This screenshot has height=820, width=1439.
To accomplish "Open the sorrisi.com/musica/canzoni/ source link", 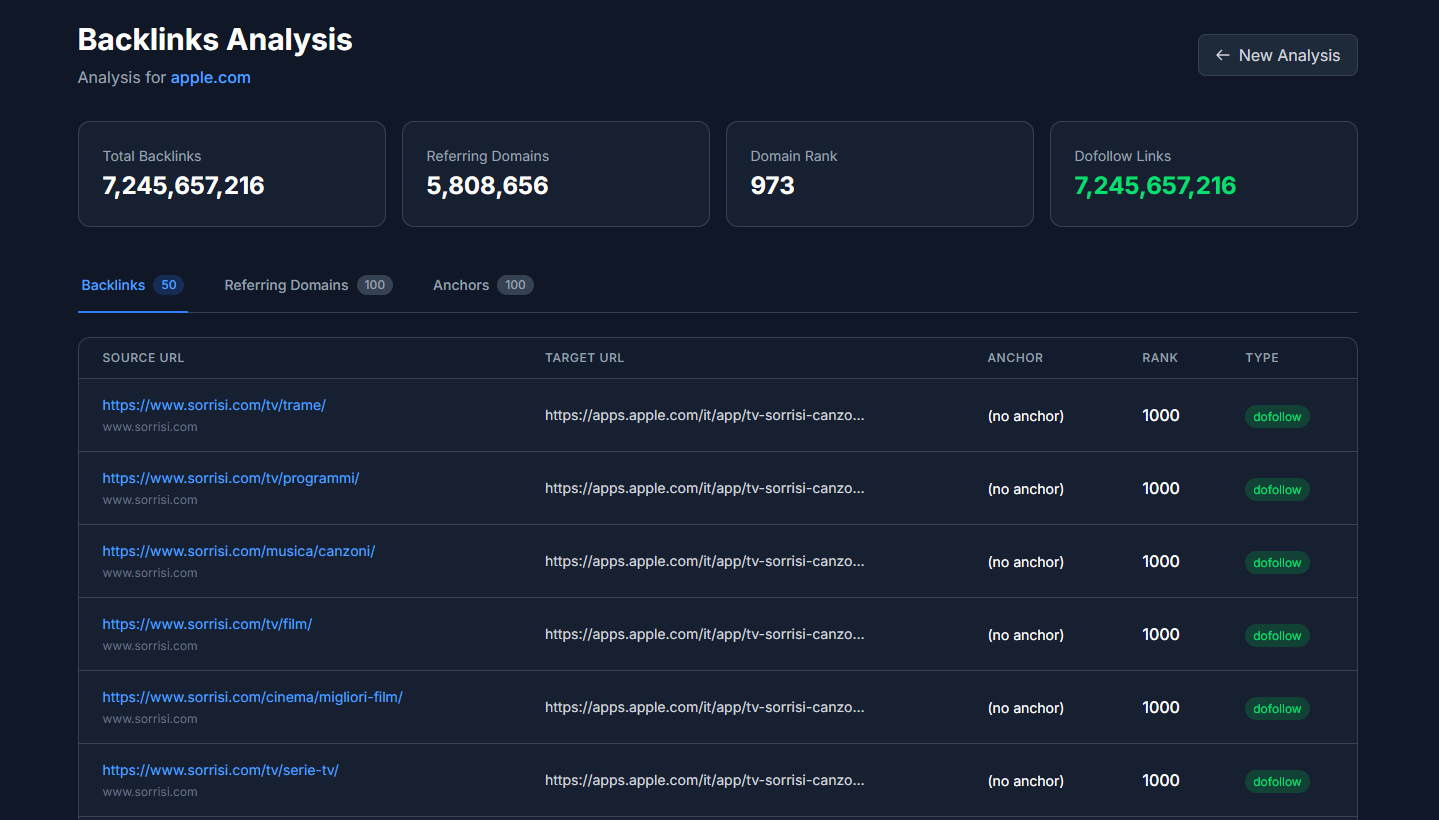I will click(x=238, y=551).
